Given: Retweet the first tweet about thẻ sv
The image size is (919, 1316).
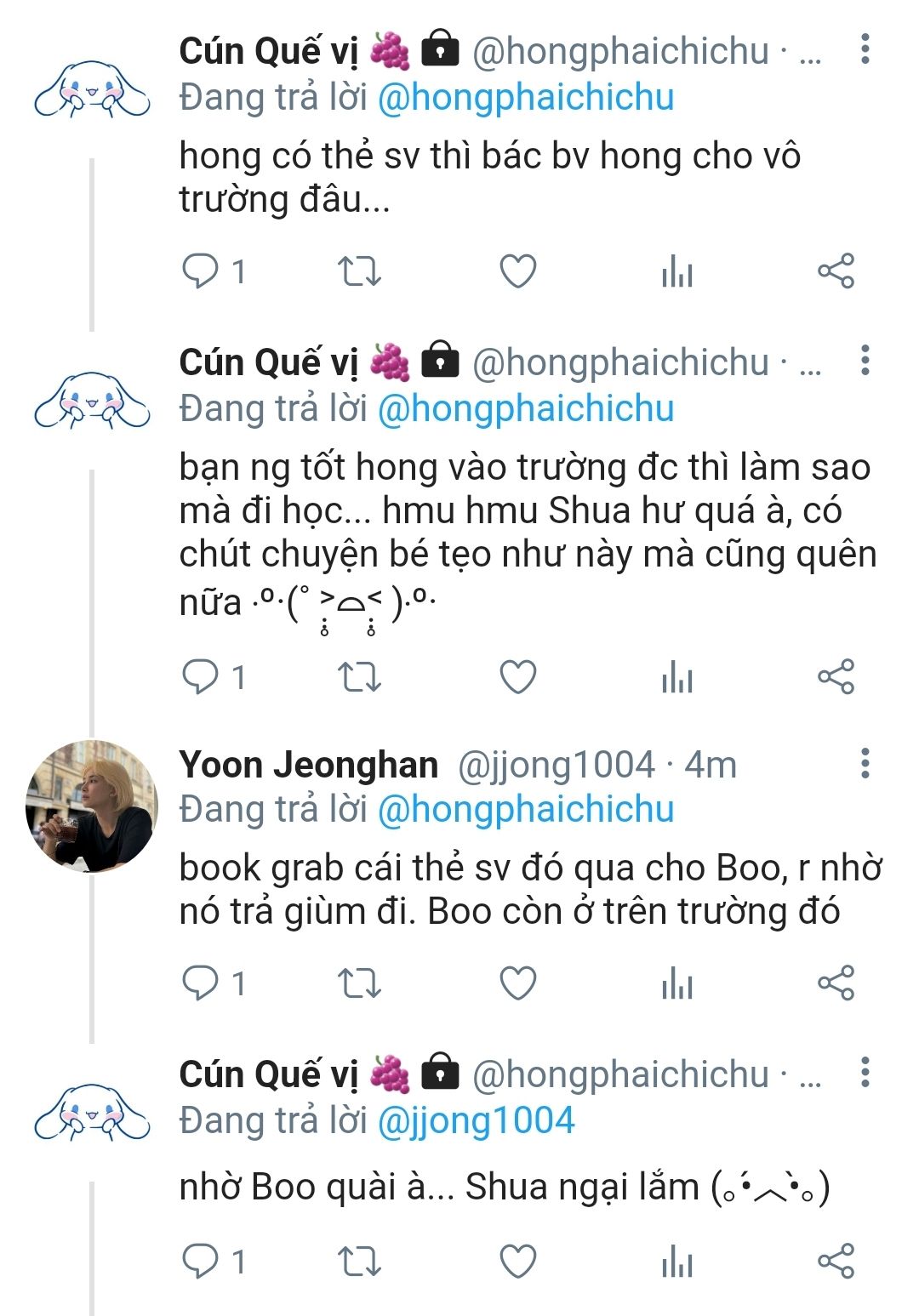Looking at the screenshot, I should pos(359,271).
